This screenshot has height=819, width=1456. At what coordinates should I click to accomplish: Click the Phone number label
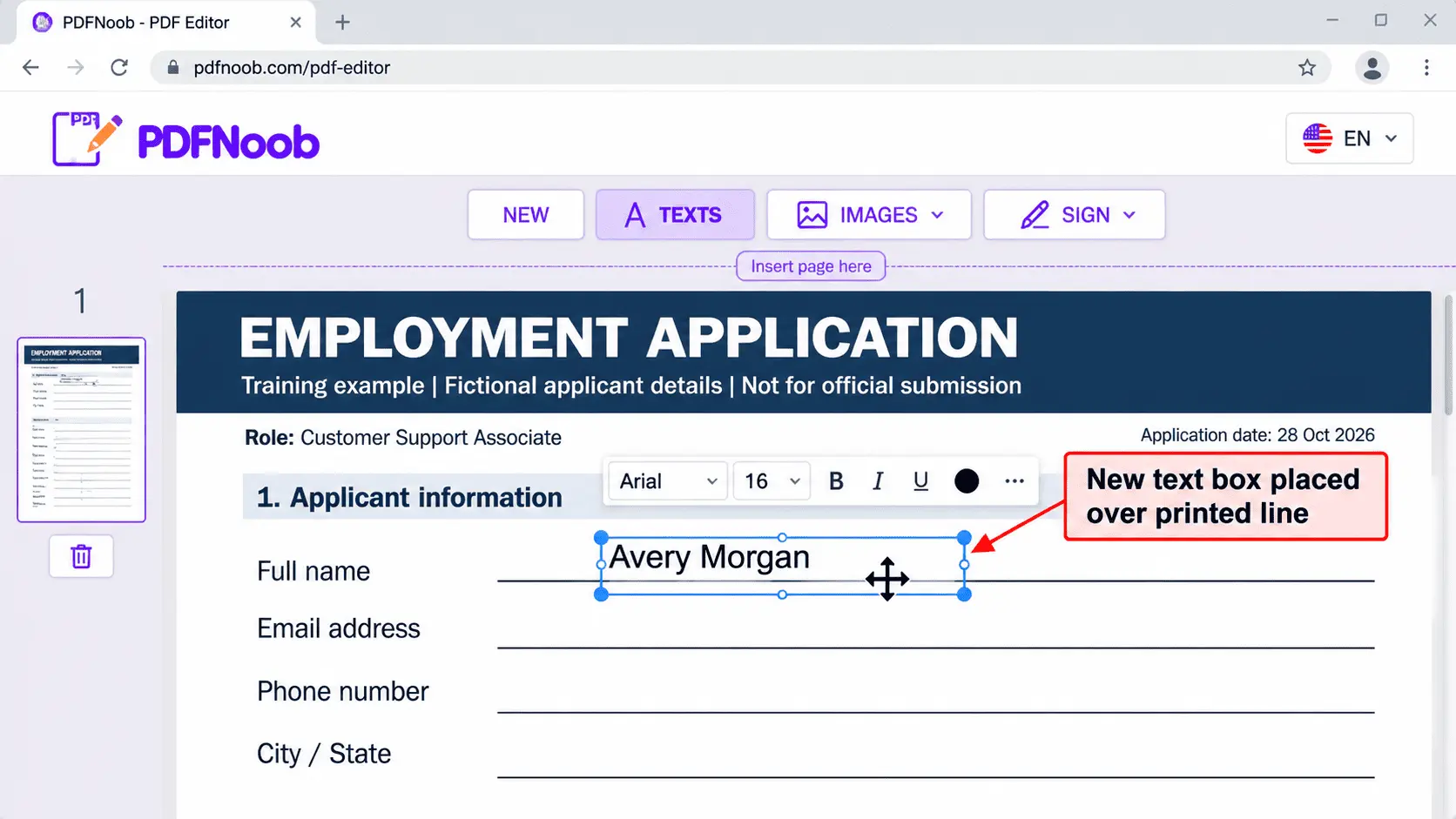click(343, 691)
